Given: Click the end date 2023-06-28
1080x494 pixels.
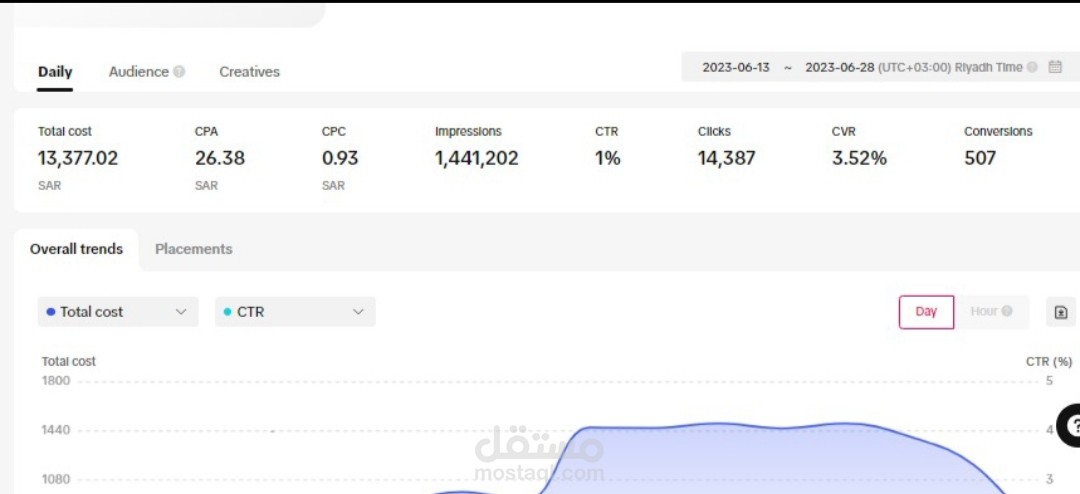Looking at the screenshot, I should coord(840,68).
